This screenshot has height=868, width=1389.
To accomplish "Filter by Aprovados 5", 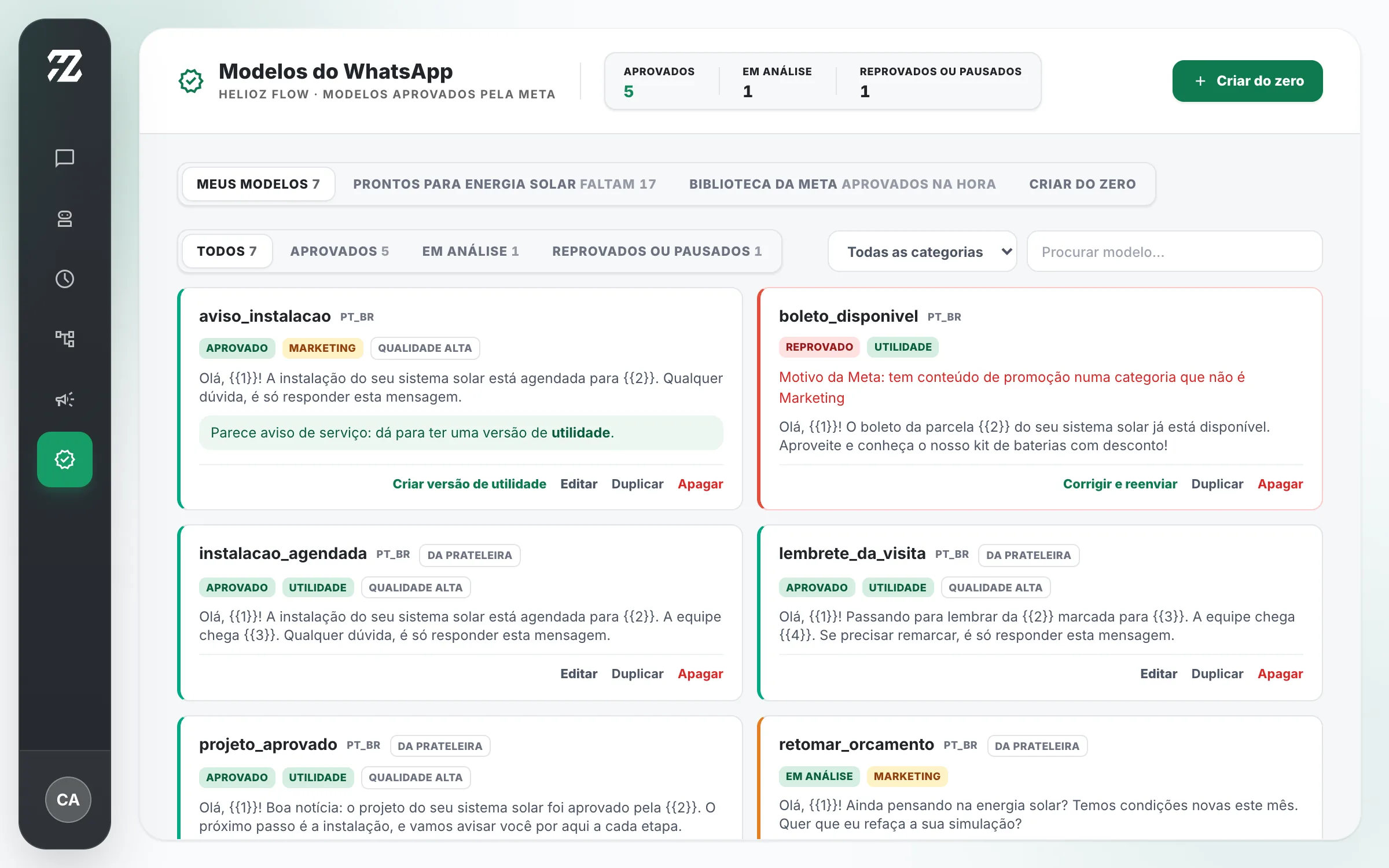I will [x=340, y=251].
